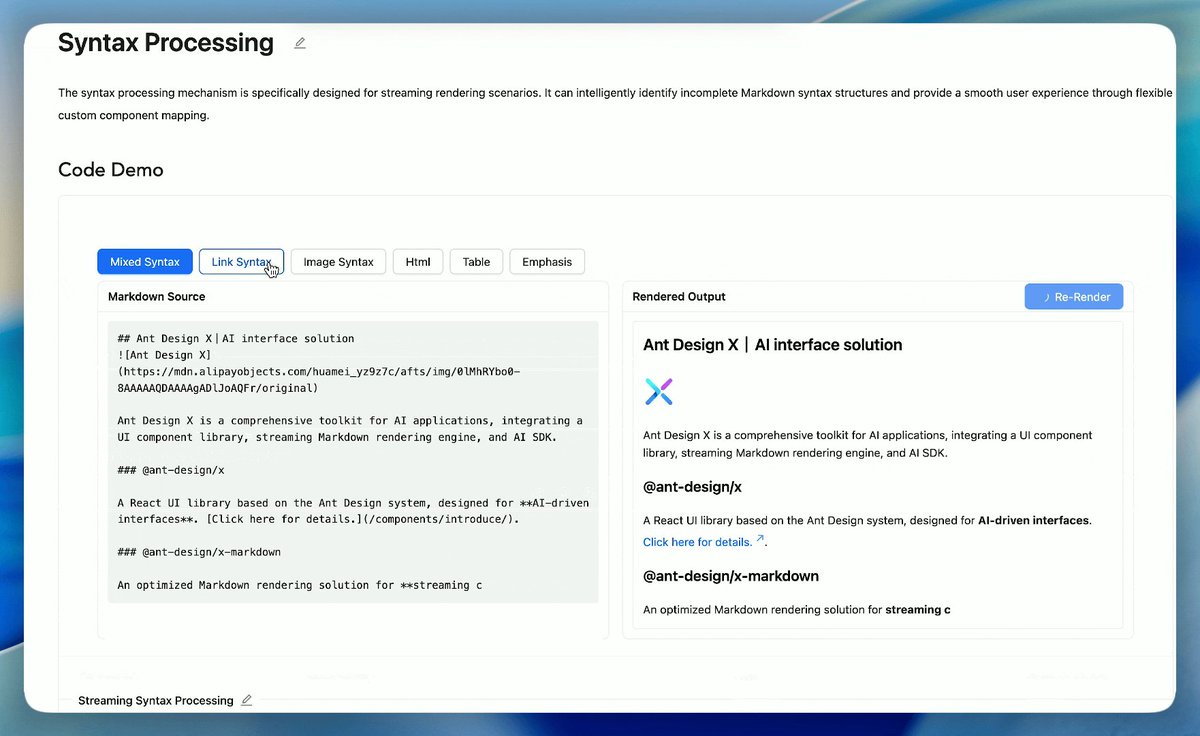This screenshot has width=1200, height=736.
Task: Click the source line '### @ant-design/x-markdown'
Action: pyautogui.click(x=199, y=552)
